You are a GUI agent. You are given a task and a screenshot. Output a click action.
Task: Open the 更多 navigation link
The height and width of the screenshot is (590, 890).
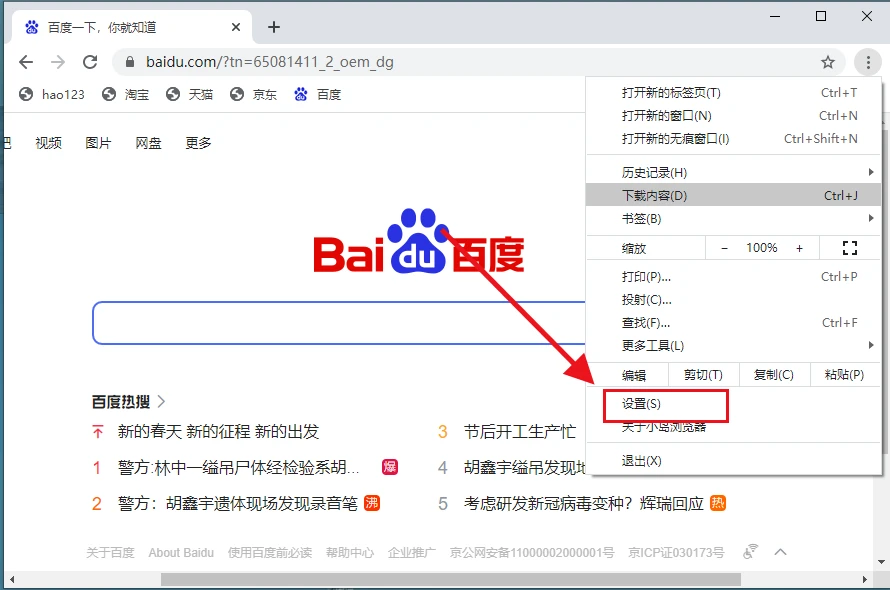point(198,143)
